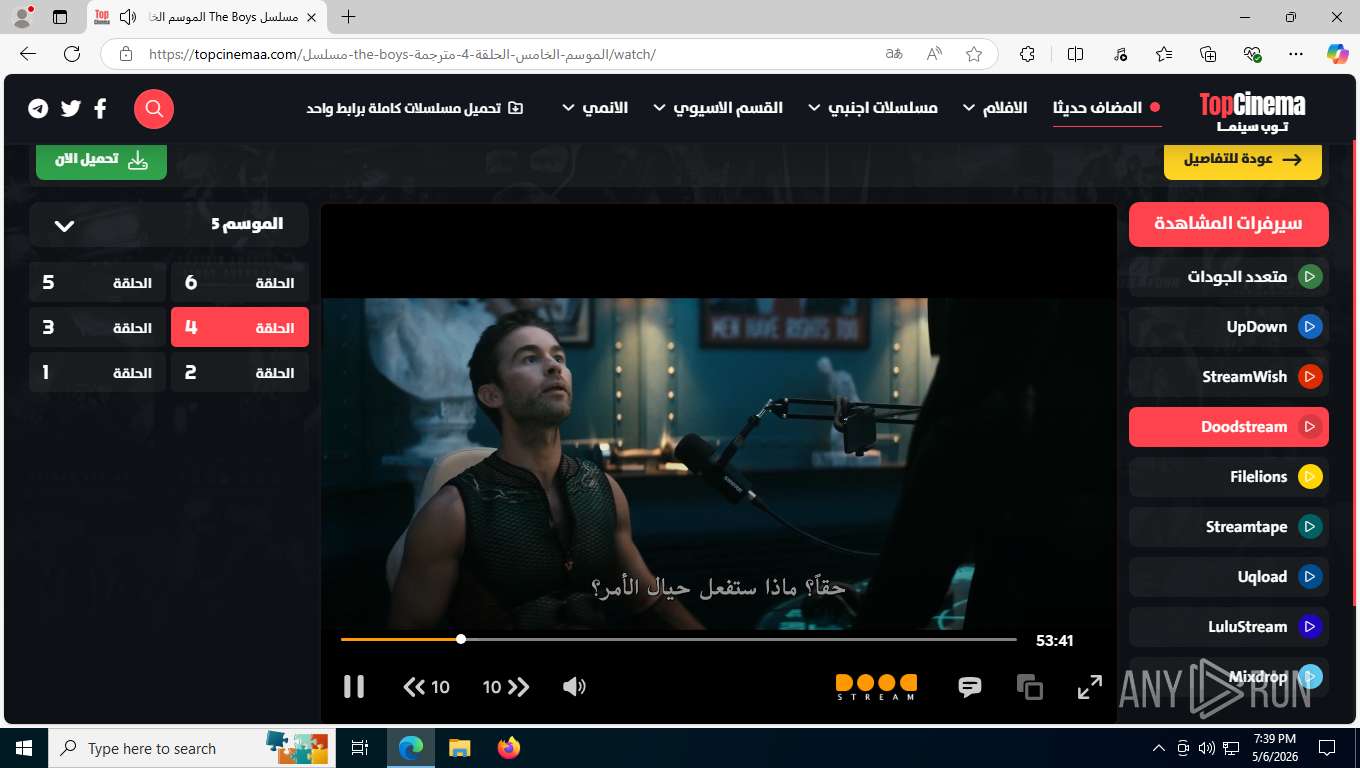Switch to StreamWish server

(x=1229, y=377)
